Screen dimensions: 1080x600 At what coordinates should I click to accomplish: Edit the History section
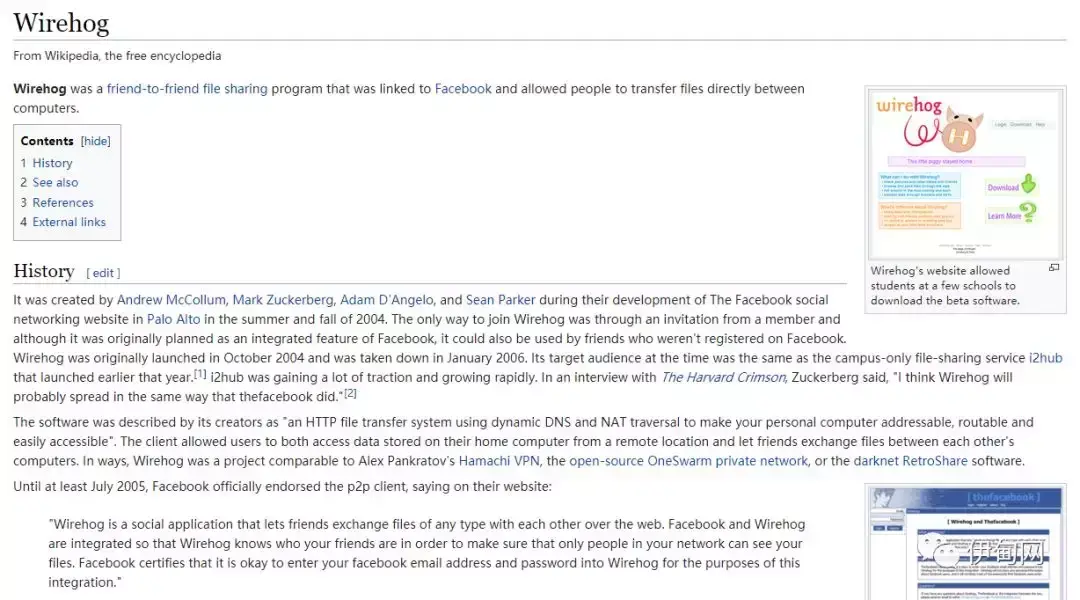(x=103, y=273)
